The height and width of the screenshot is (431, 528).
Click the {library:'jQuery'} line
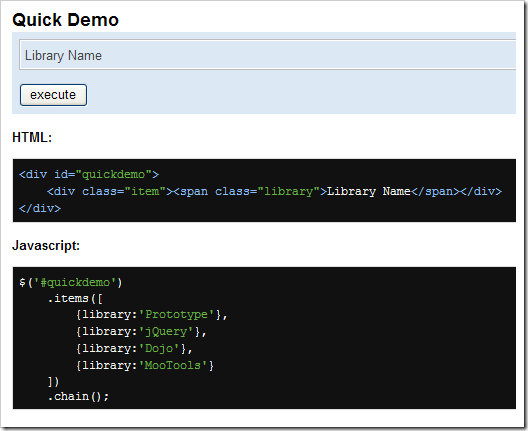pos(141,332)
